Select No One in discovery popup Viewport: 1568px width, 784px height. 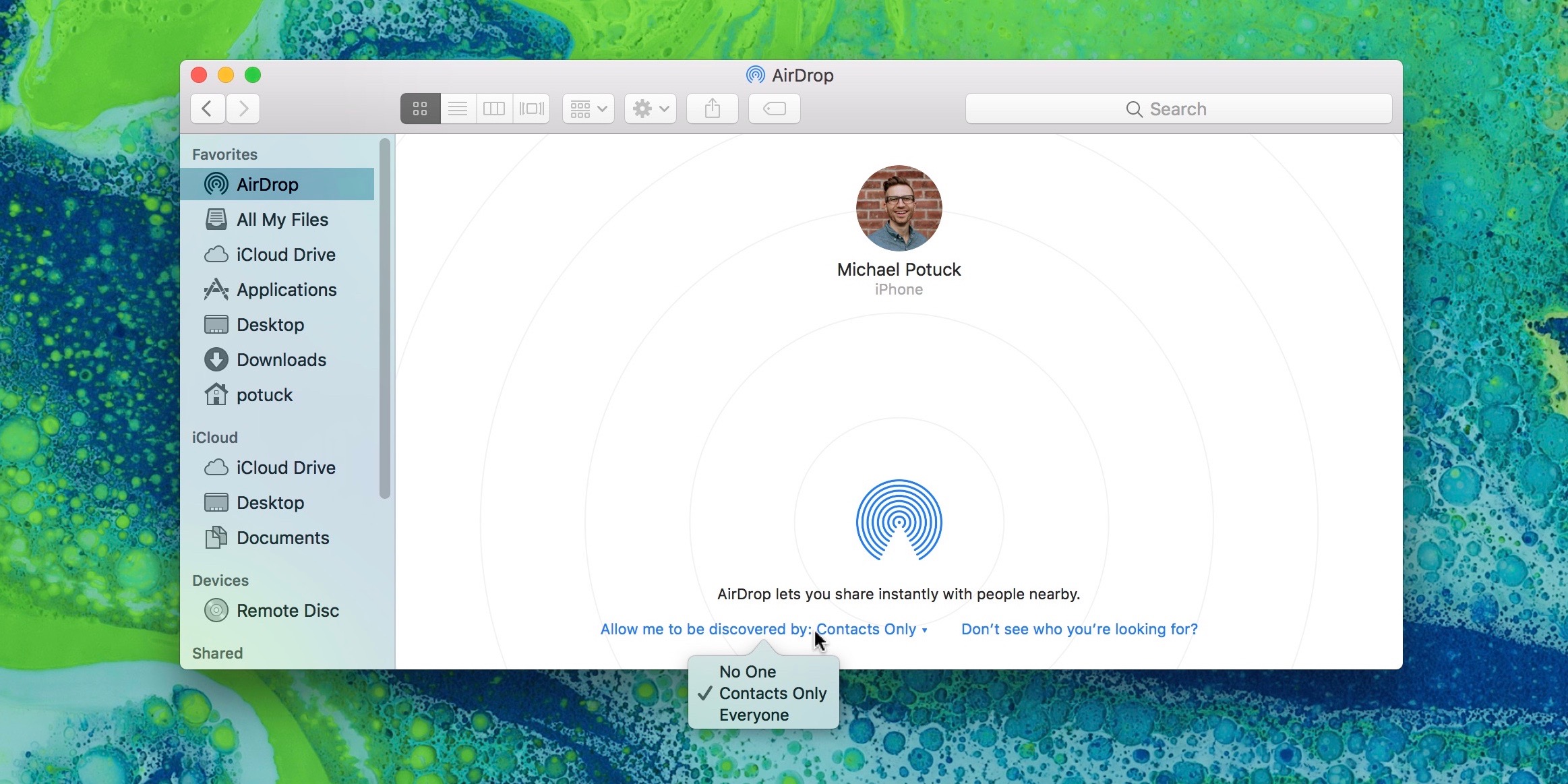tap(748, 671)
